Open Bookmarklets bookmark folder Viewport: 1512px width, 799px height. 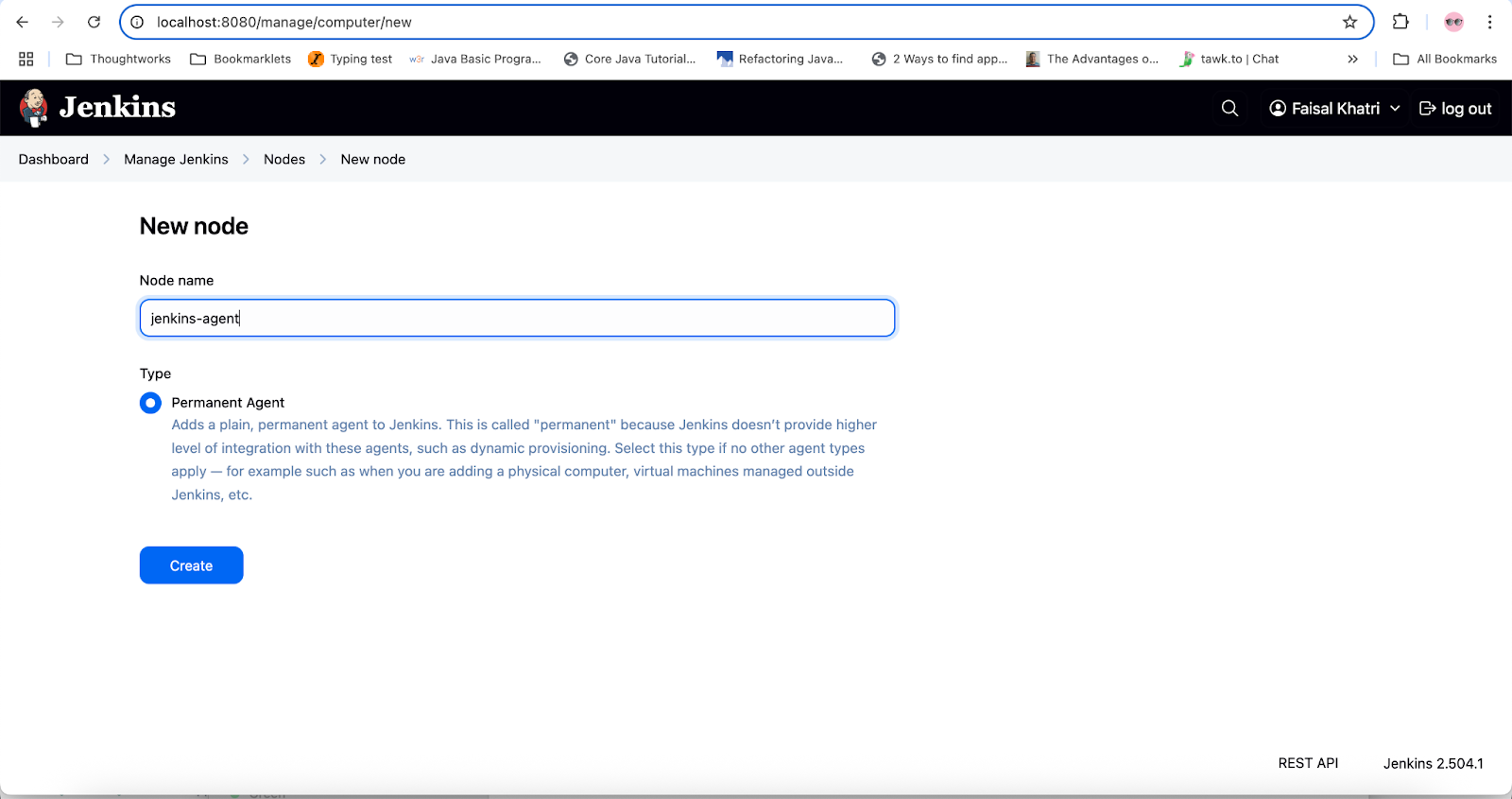click(x=241, y=59)
